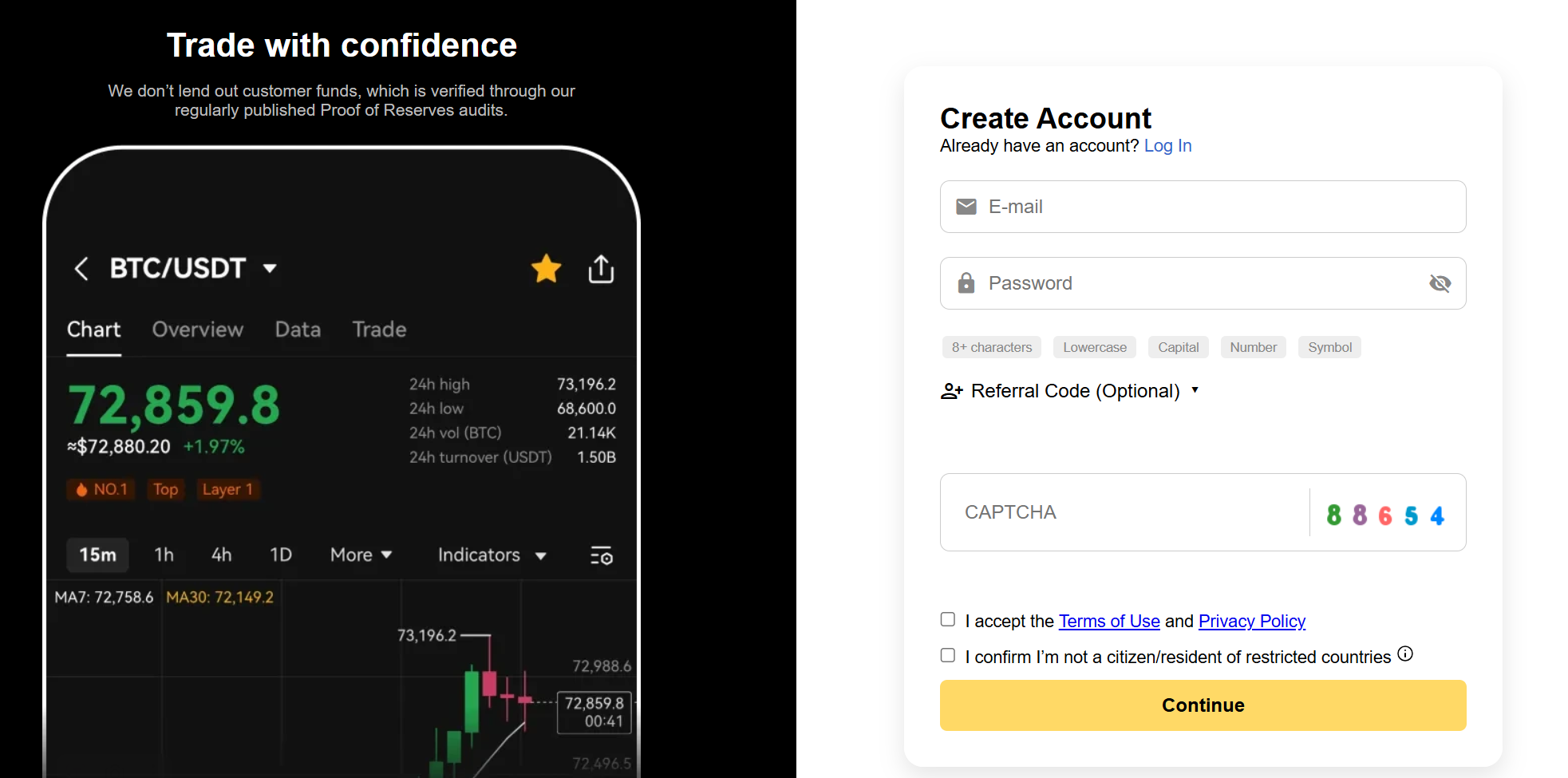Viewport: 1568px width, 778px height.
Task: Click the gold favorite star icon
Action: [x=547, y=269]
